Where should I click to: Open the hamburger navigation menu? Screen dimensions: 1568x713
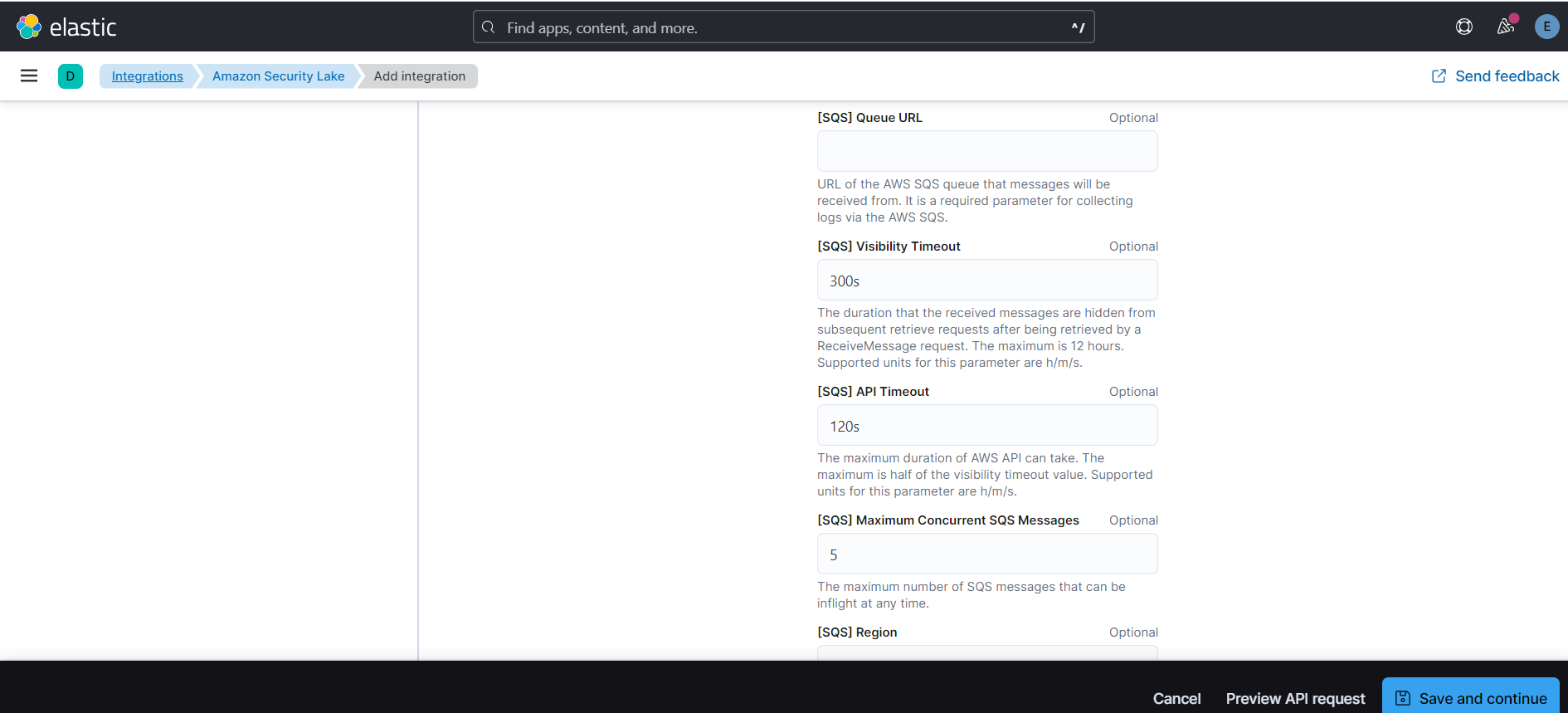[x=29, y=76]
